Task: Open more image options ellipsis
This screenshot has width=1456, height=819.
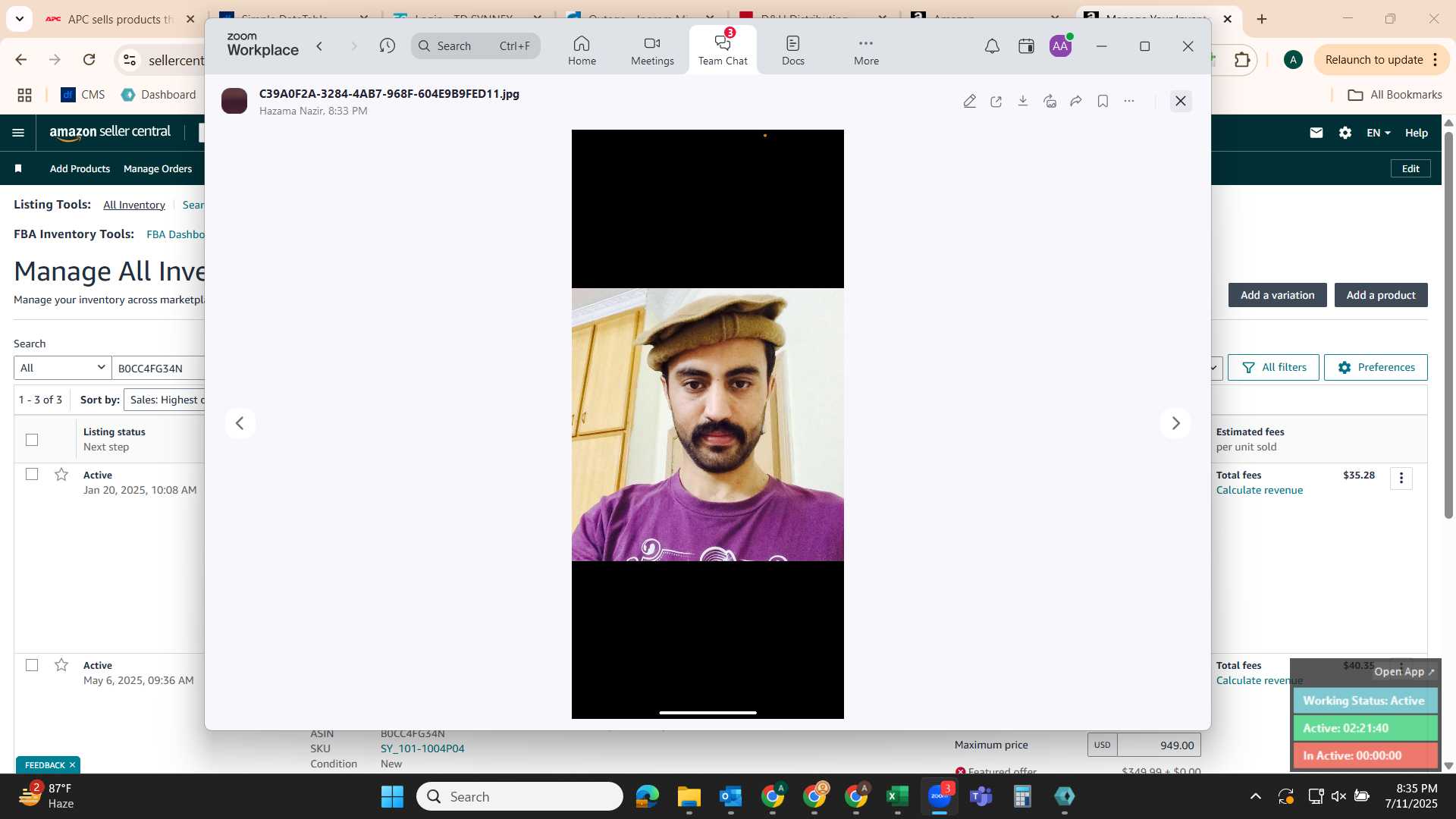Action: [1129, 101]
